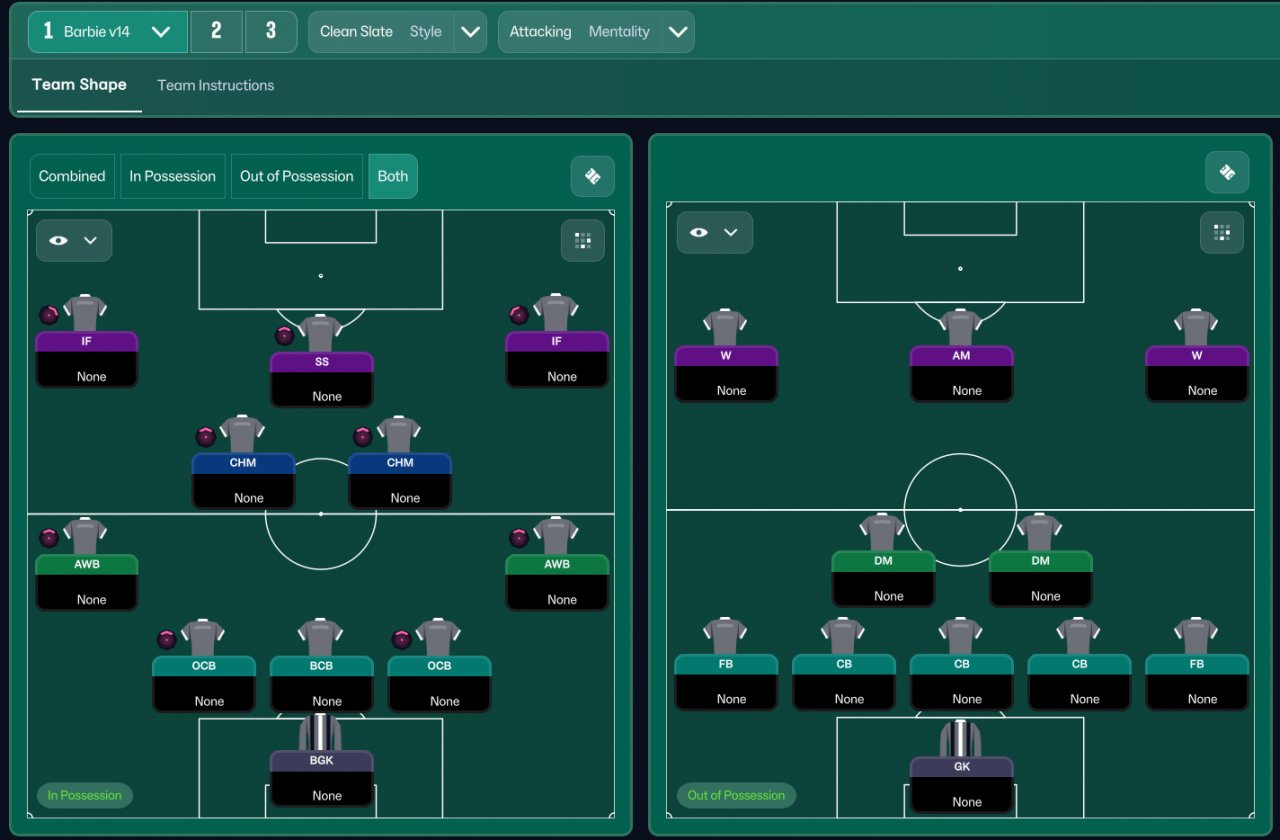Select the SS role card
Viewport: 1280px width, 840px height.
pos(322,379)
